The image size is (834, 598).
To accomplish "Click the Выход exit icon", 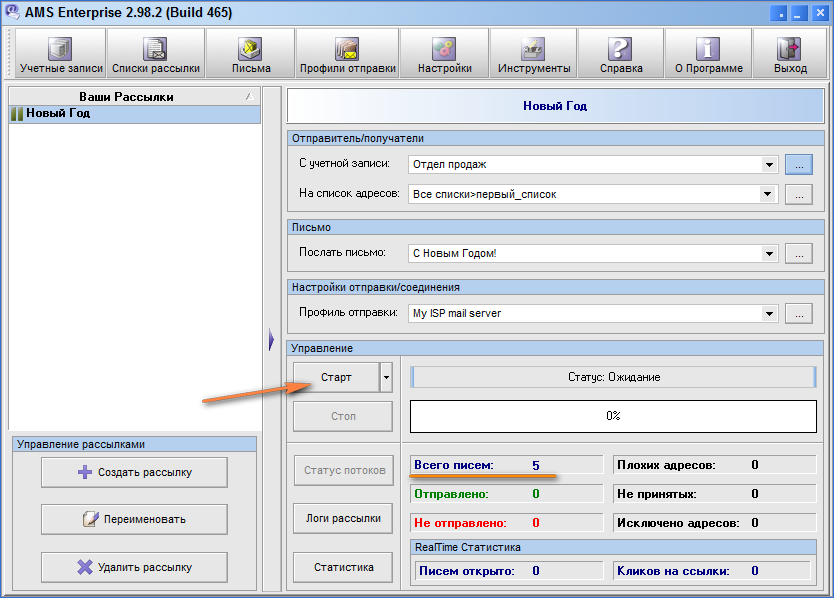I will pos(790,54).
